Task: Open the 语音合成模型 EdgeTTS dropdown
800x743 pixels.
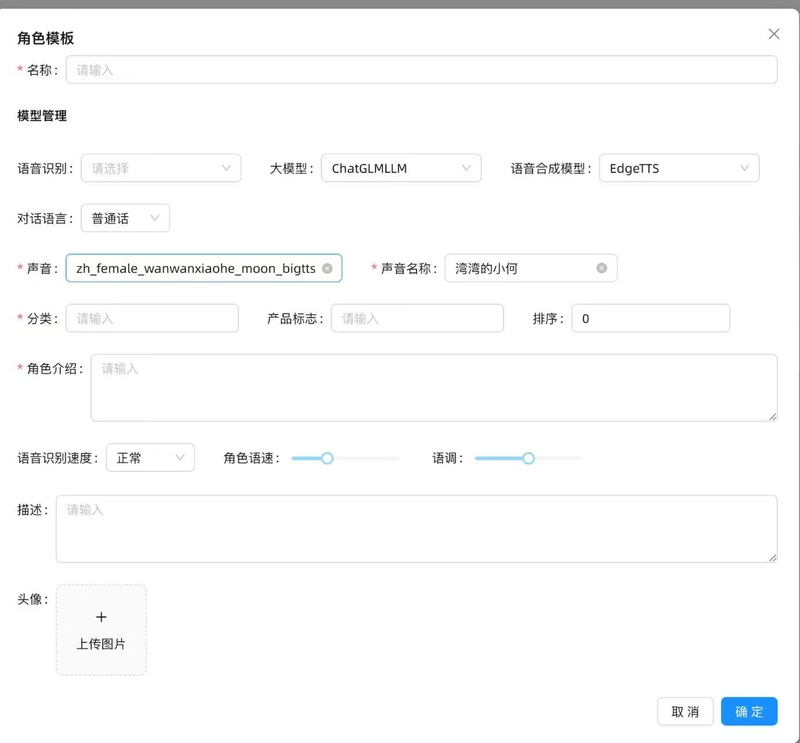Action: click(679, 168)
